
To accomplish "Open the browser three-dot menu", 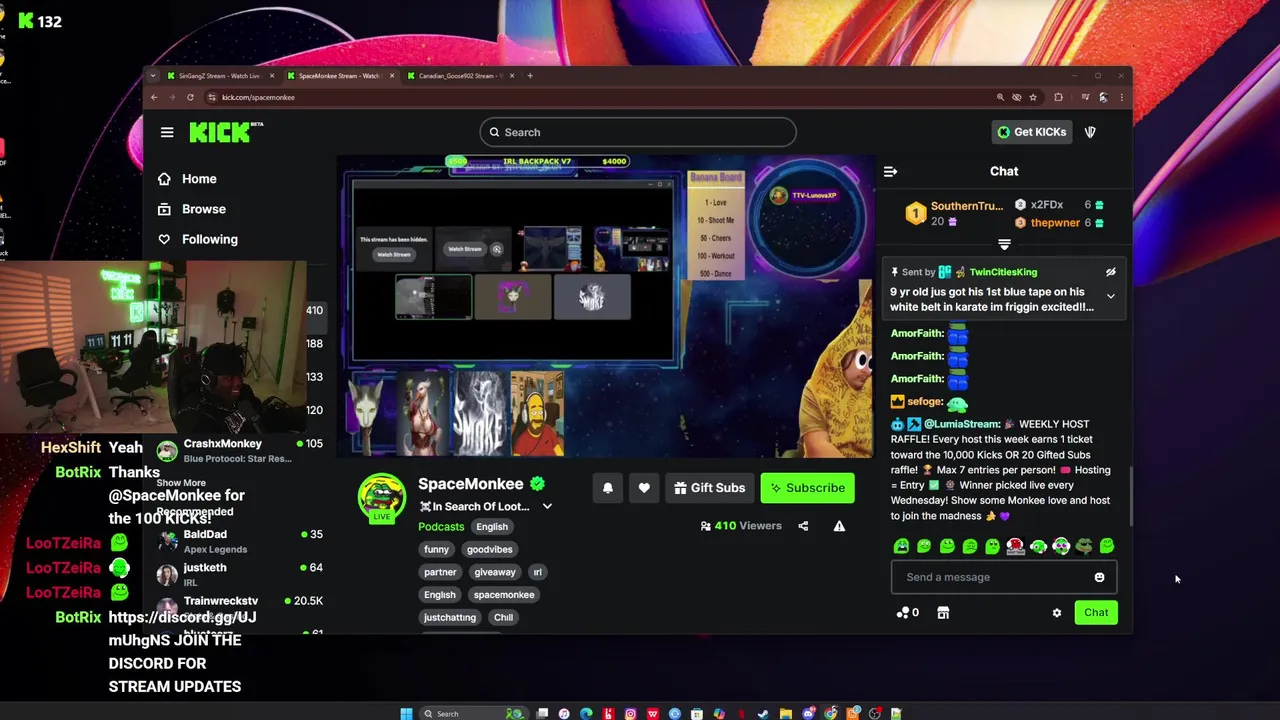I will [1122, 97].
